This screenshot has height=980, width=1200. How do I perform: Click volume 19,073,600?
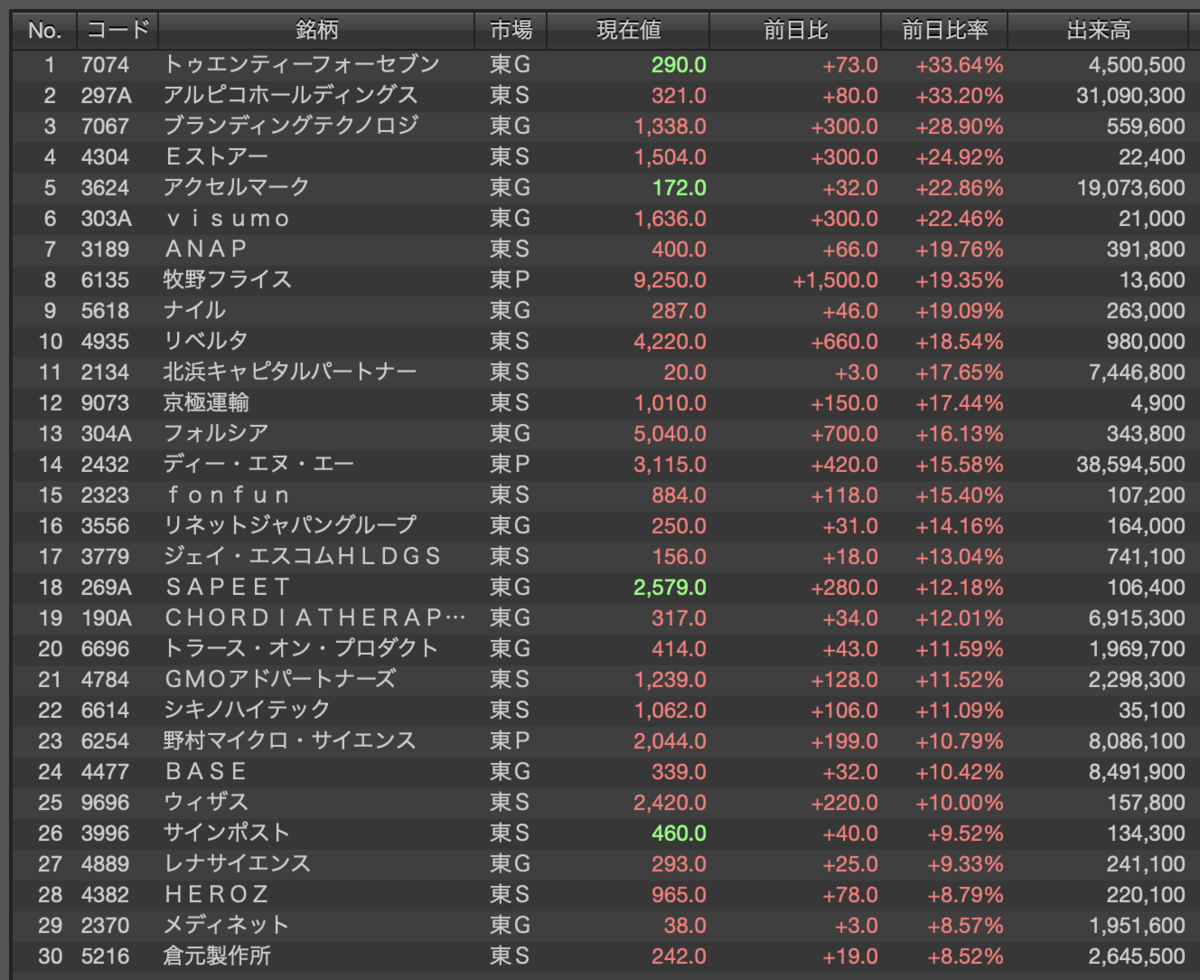click(x=1131, y=187)
